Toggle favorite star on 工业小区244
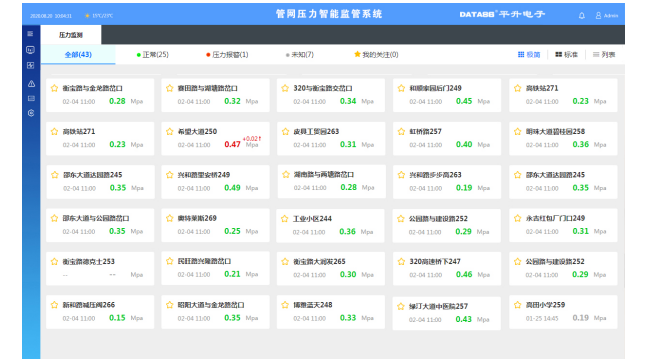This screenshot has height=361, width=650. (285, 218)
